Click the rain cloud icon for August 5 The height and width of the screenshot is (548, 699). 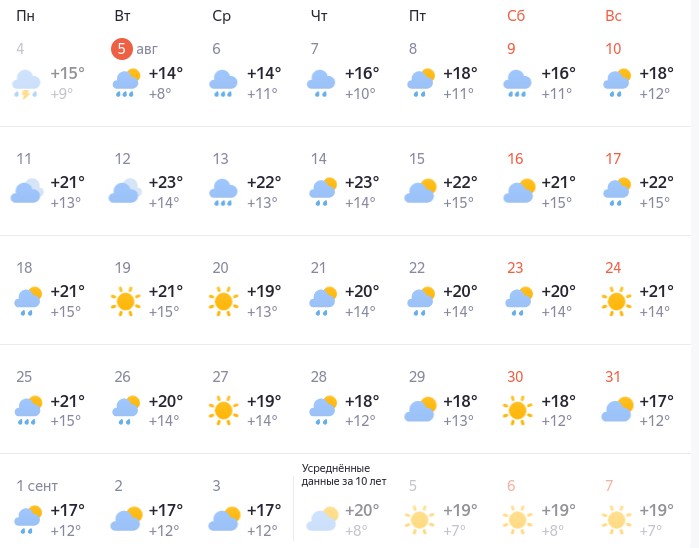click(x=125, y=83)
